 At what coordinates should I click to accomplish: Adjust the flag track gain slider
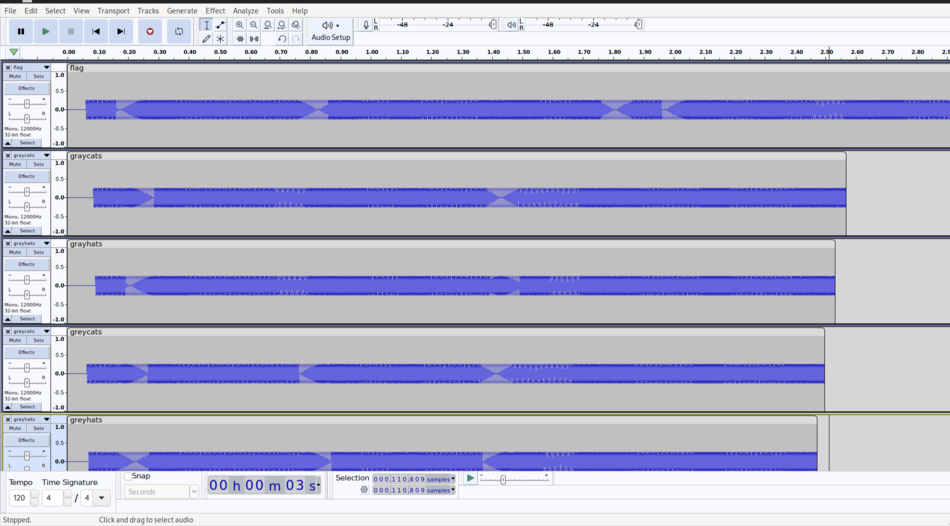click(26, 103)
